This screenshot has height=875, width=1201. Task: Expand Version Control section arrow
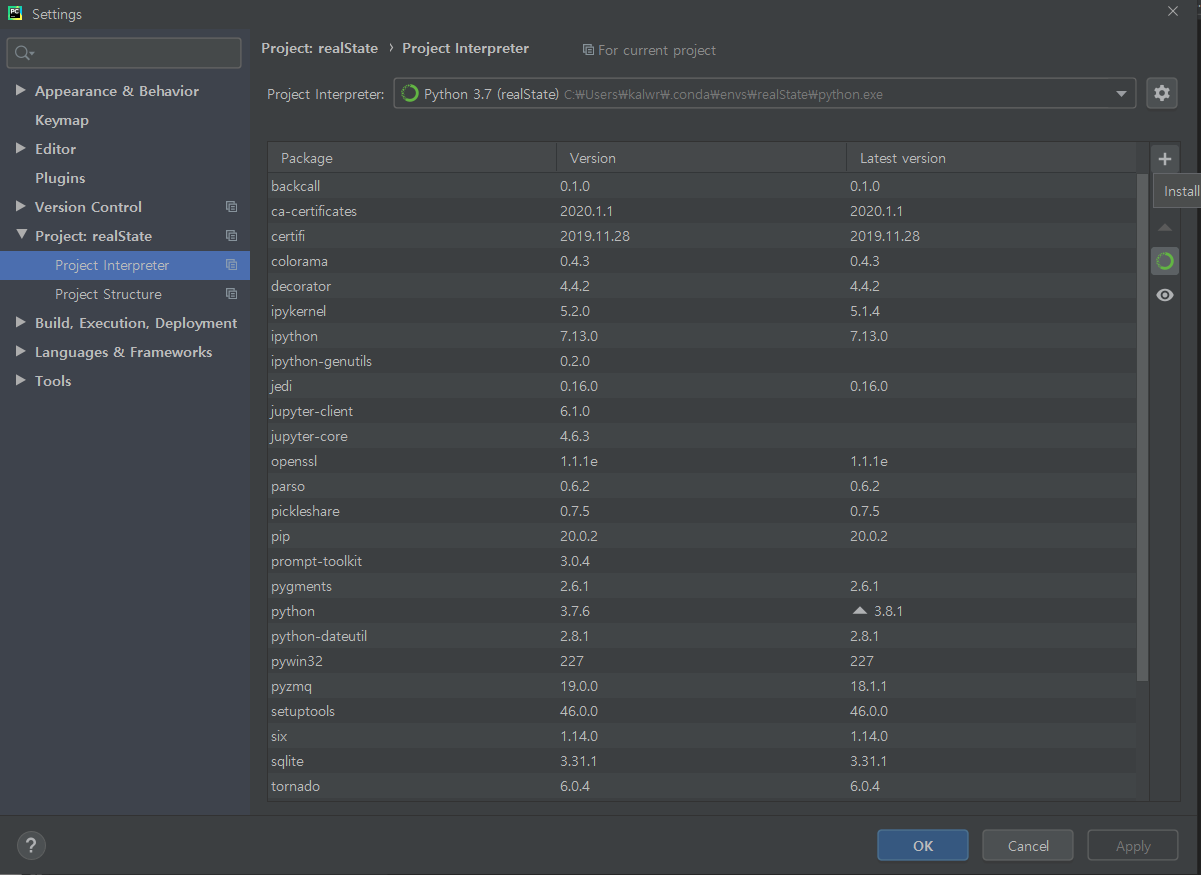20,207
